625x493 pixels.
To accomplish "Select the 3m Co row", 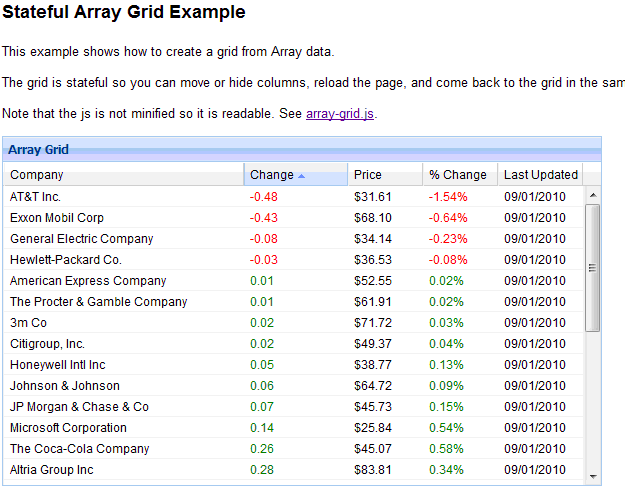I will click(293, 323).
